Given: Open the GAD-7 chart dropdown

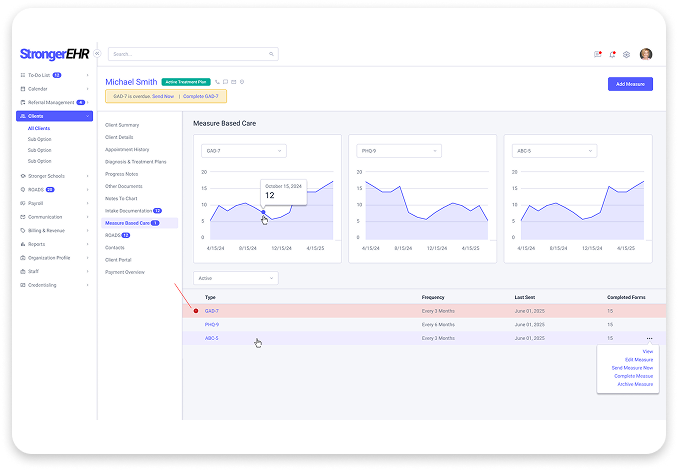Looking at the screenshot, I should (x=243, y=151).
